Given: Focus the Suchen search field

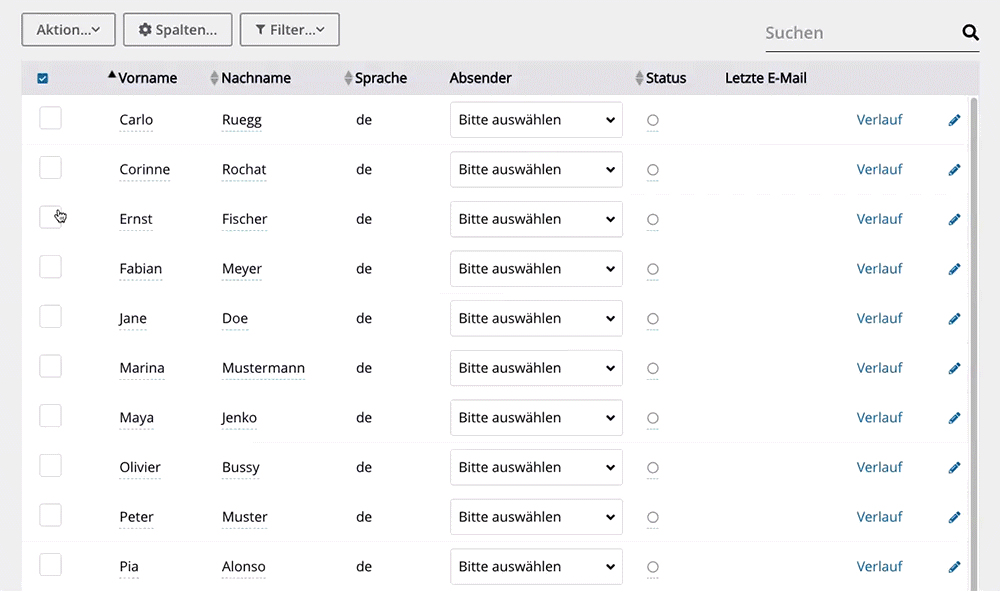Looking at the screenshot, I should tap(861, 33).
